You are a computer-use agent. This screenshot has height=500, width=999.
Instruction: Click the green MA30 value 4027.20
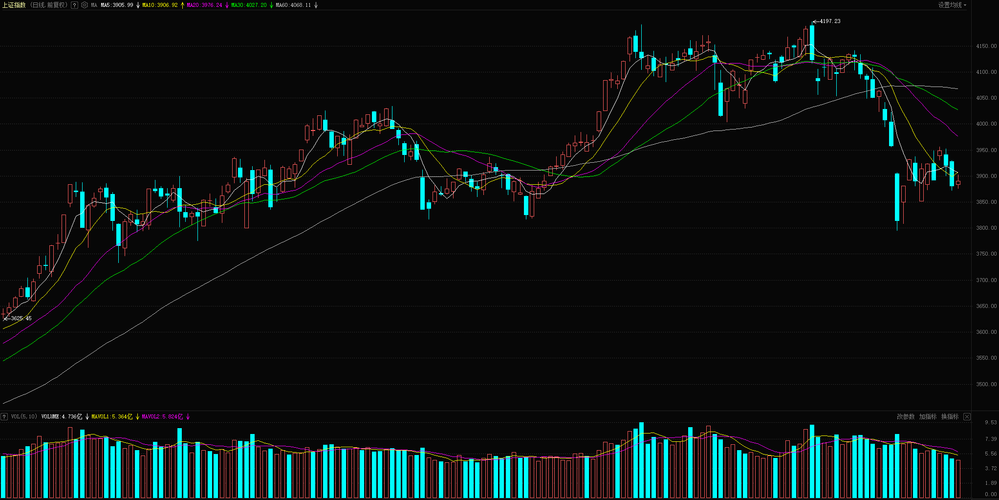coord(249,4)
